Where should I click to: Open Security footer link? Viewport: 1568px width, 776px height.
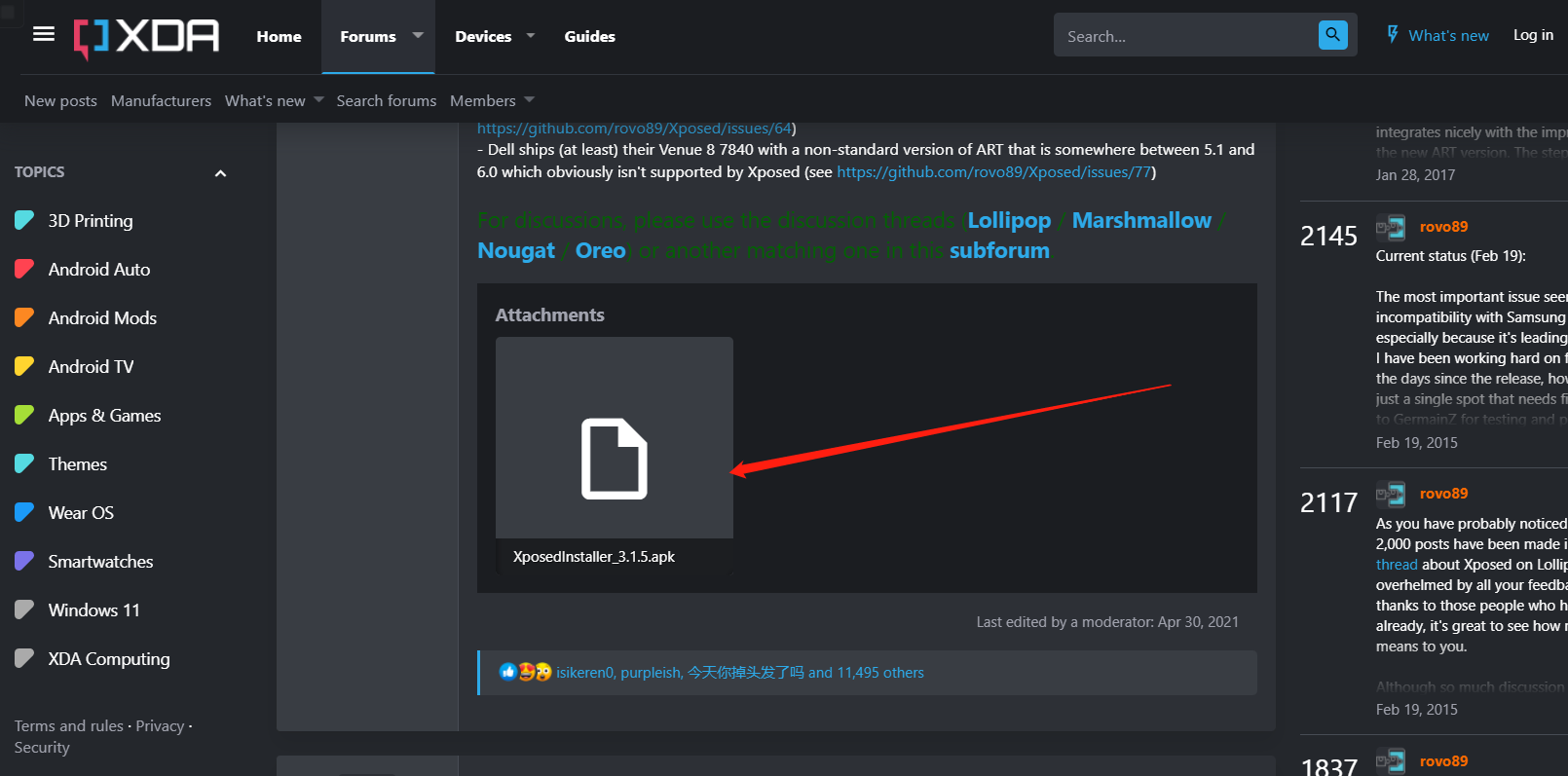coord(42,748)
